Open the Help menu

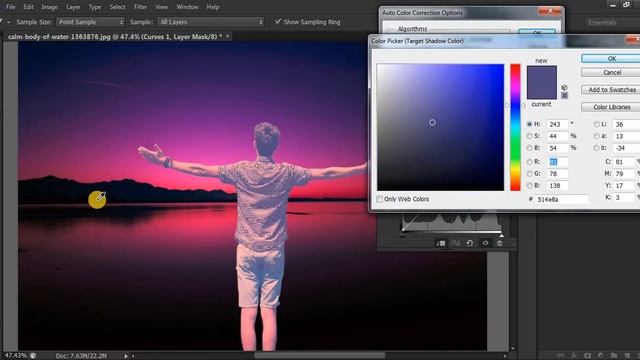pyautogui.click(x=213, y=7)
